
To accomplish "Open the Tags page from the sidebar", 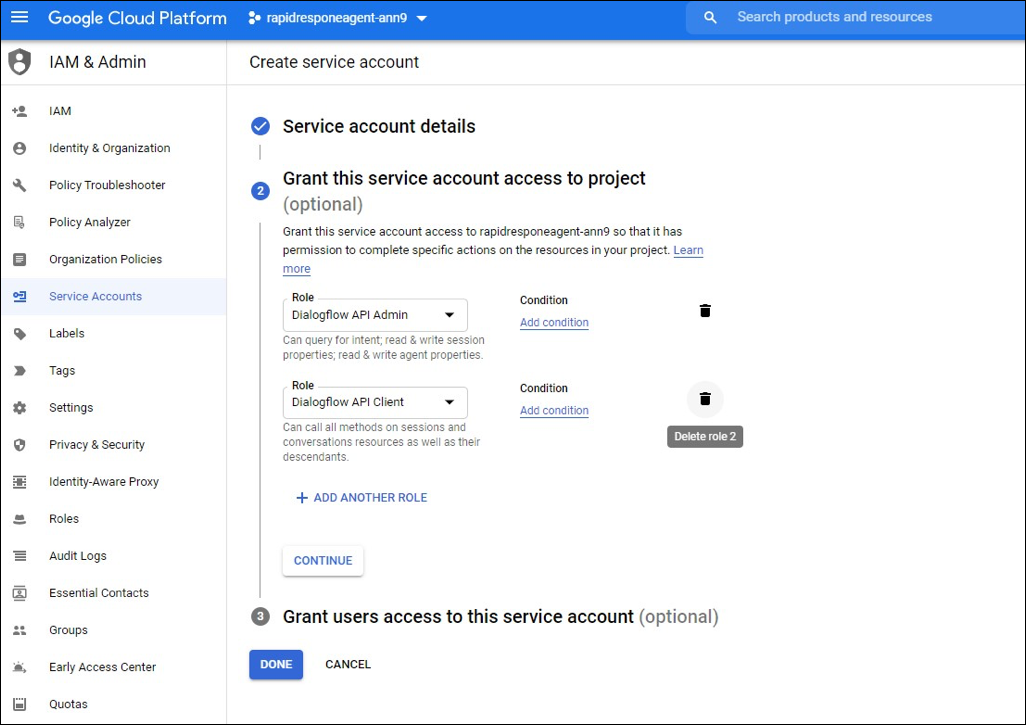I will coord(63,370).
